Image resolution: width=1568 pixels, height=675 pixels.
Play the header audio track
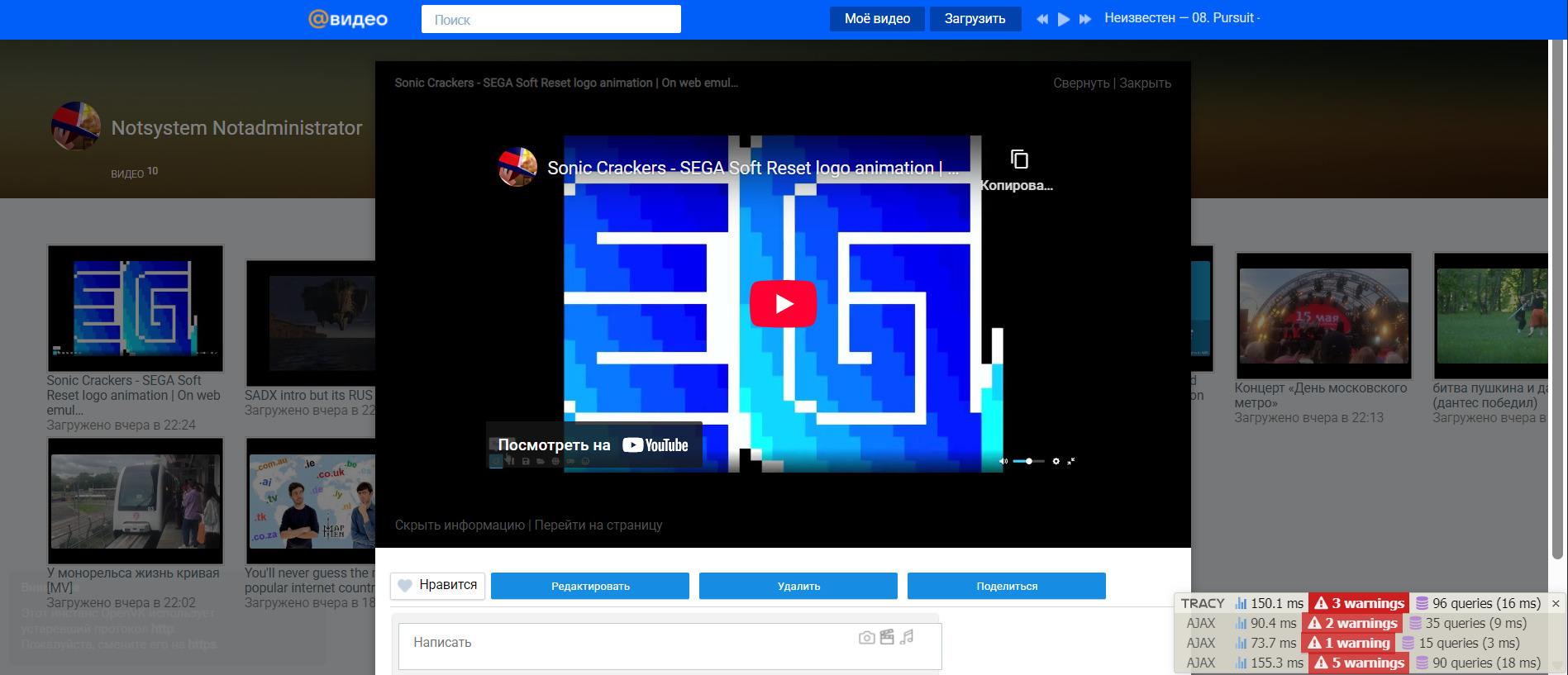1064,19
